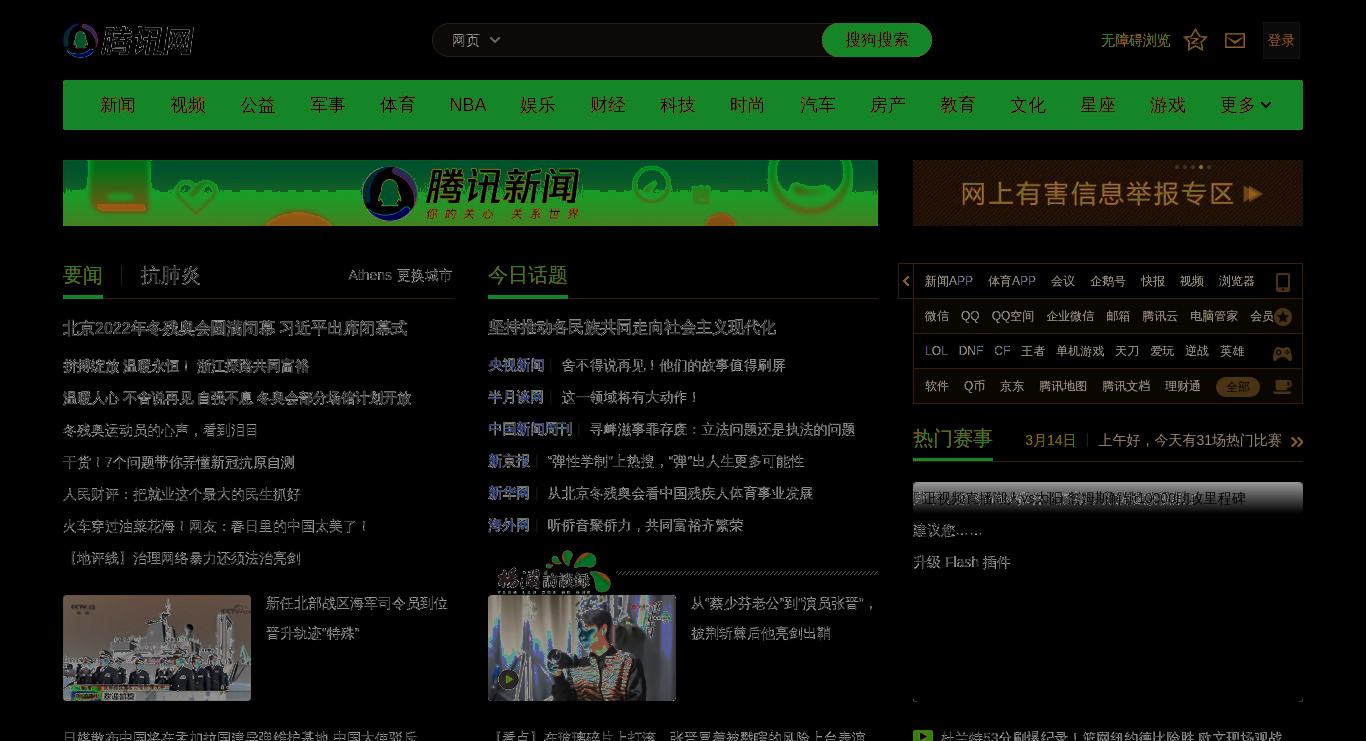Open the 网页 search type dropdown
1366x741 pixels.
pyautogui.click(x=476, y=40)
